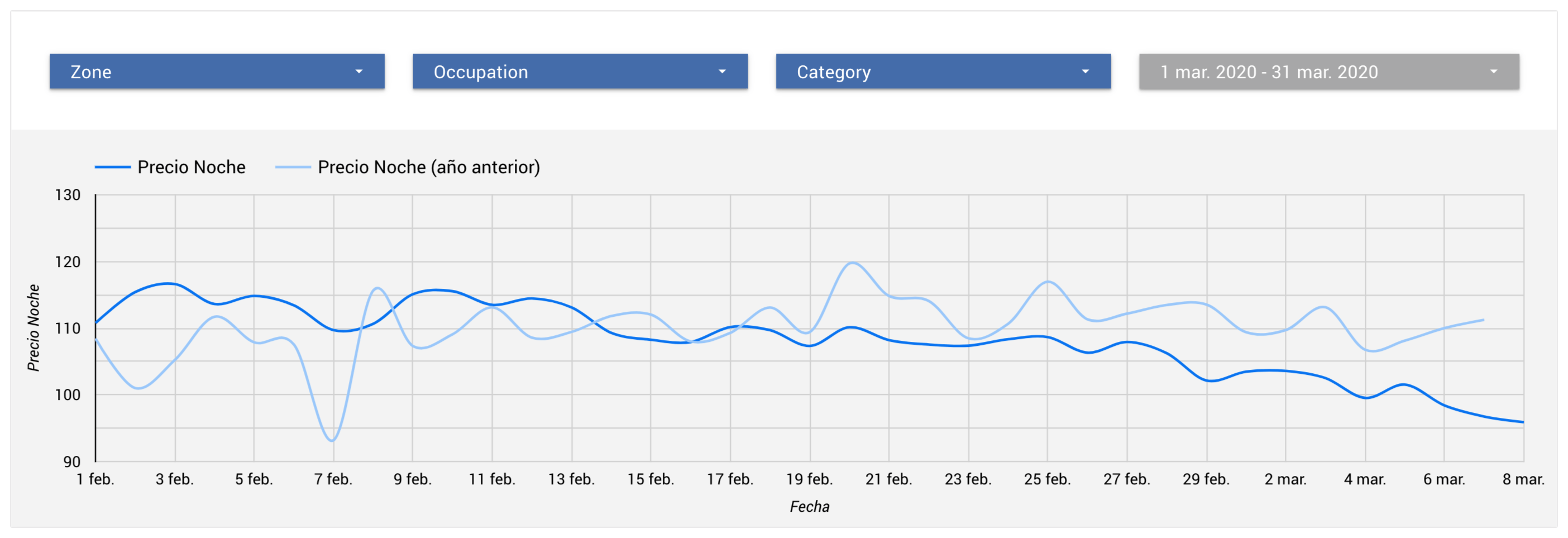Click the dark-blue line's end point at 8 mar.

1522,422
